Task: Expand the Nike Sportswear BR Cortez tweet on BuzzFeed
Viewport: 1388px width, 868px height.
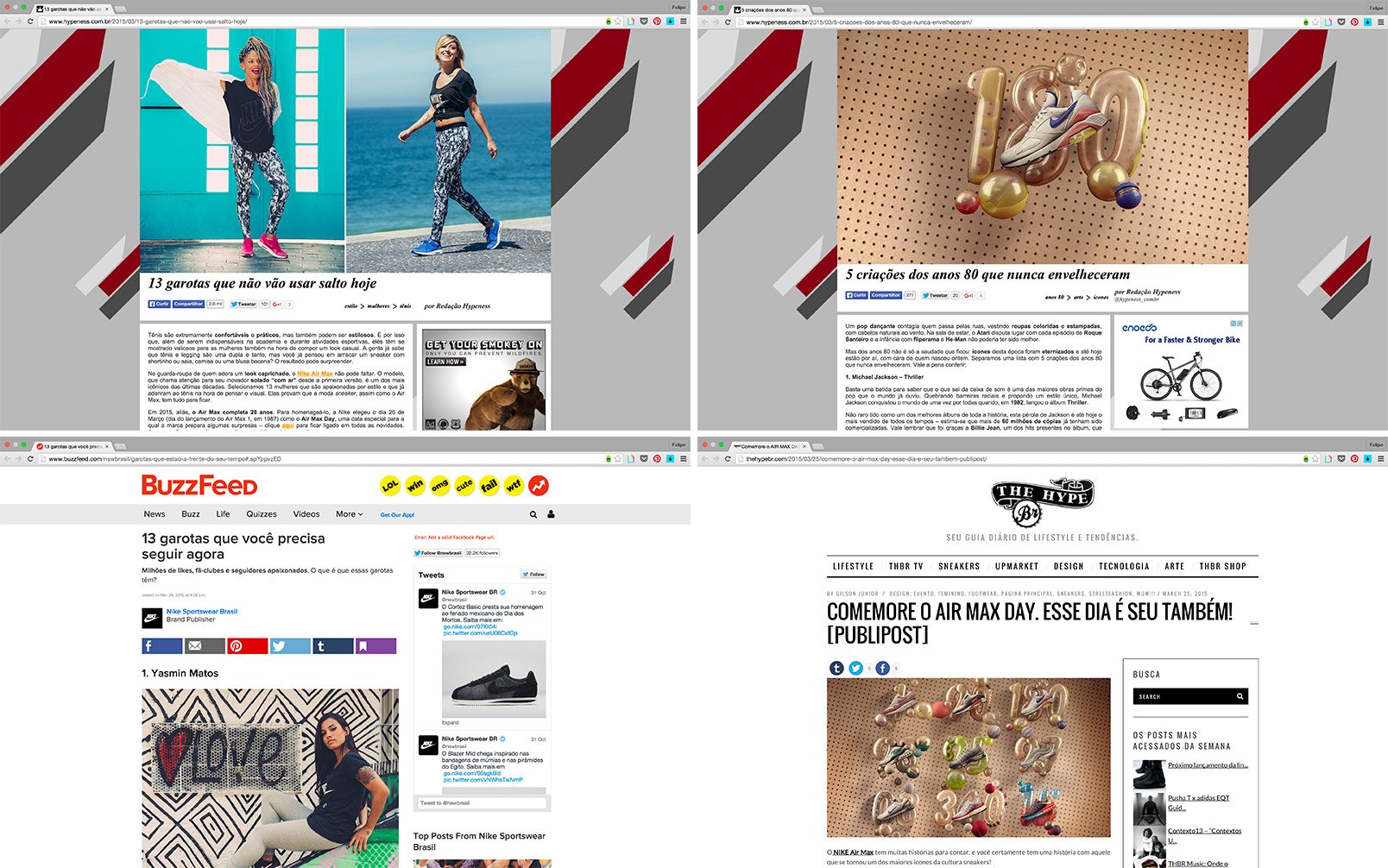Action: click(x=451, y=722)
